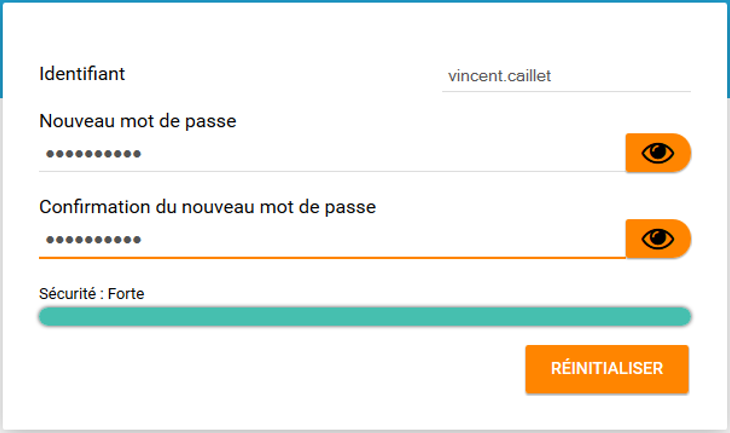Click the Confirmation du nouveau mot de passe label
Viewport: 730px width, 433px height.
[208, 207]
